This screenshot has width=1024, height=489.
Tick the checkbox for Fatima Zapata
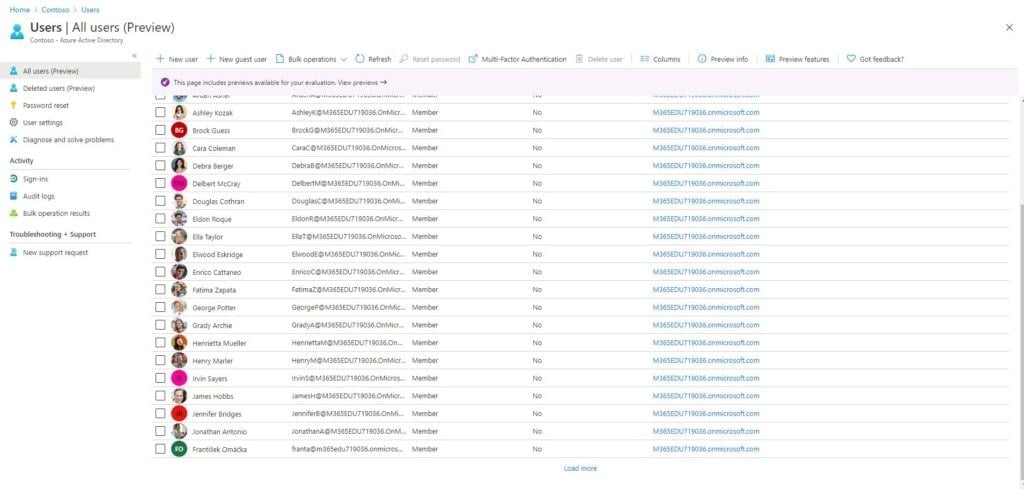coord(160,289)
